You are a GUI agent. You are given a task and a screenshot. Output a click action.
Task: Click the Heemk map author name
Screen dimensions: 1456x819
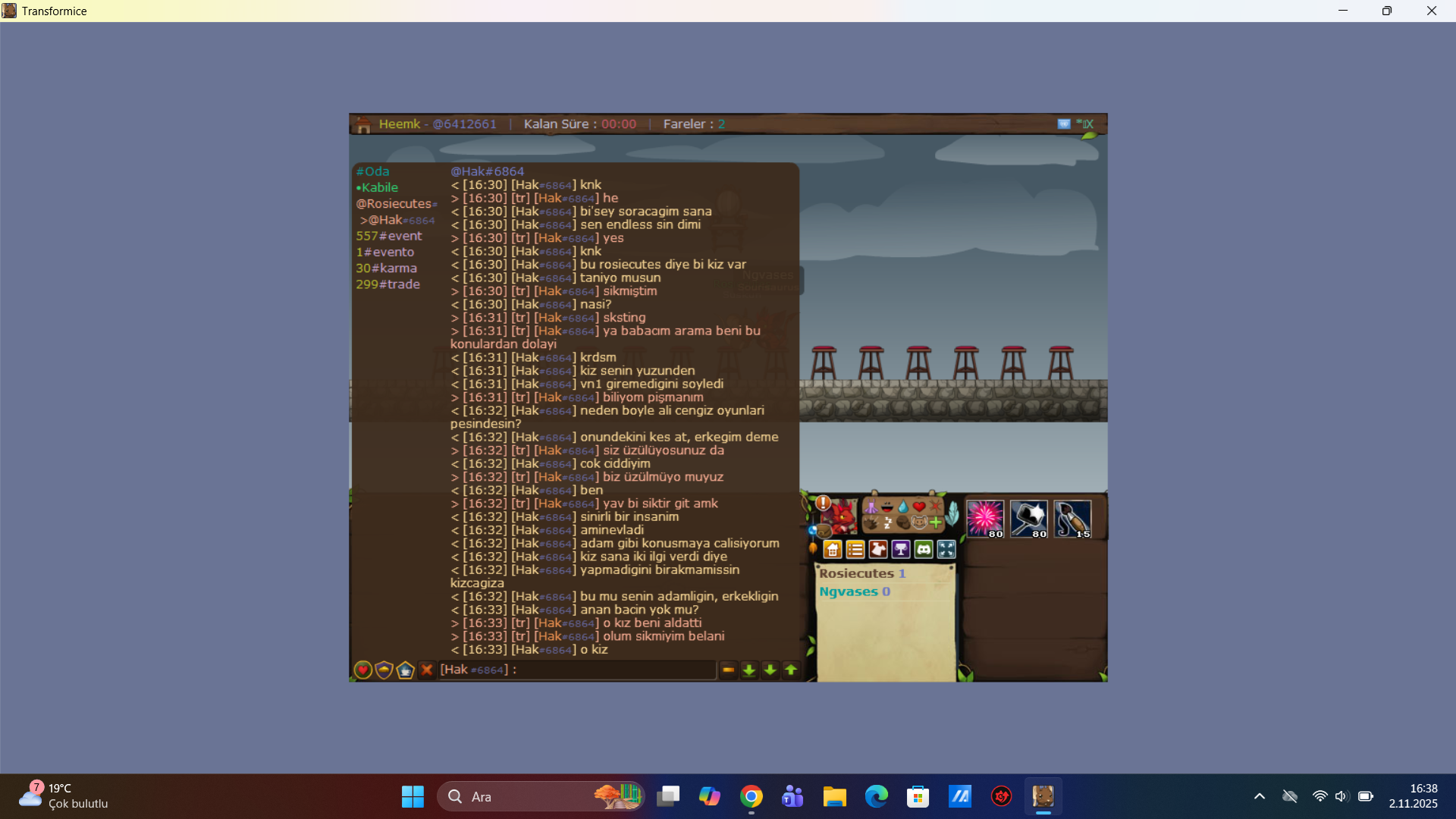click(400, 124)
